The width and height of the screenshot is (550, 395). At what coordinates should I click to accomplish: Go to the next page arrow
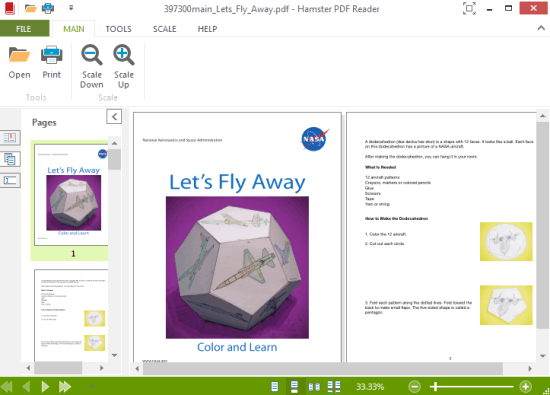click(45, 387)
